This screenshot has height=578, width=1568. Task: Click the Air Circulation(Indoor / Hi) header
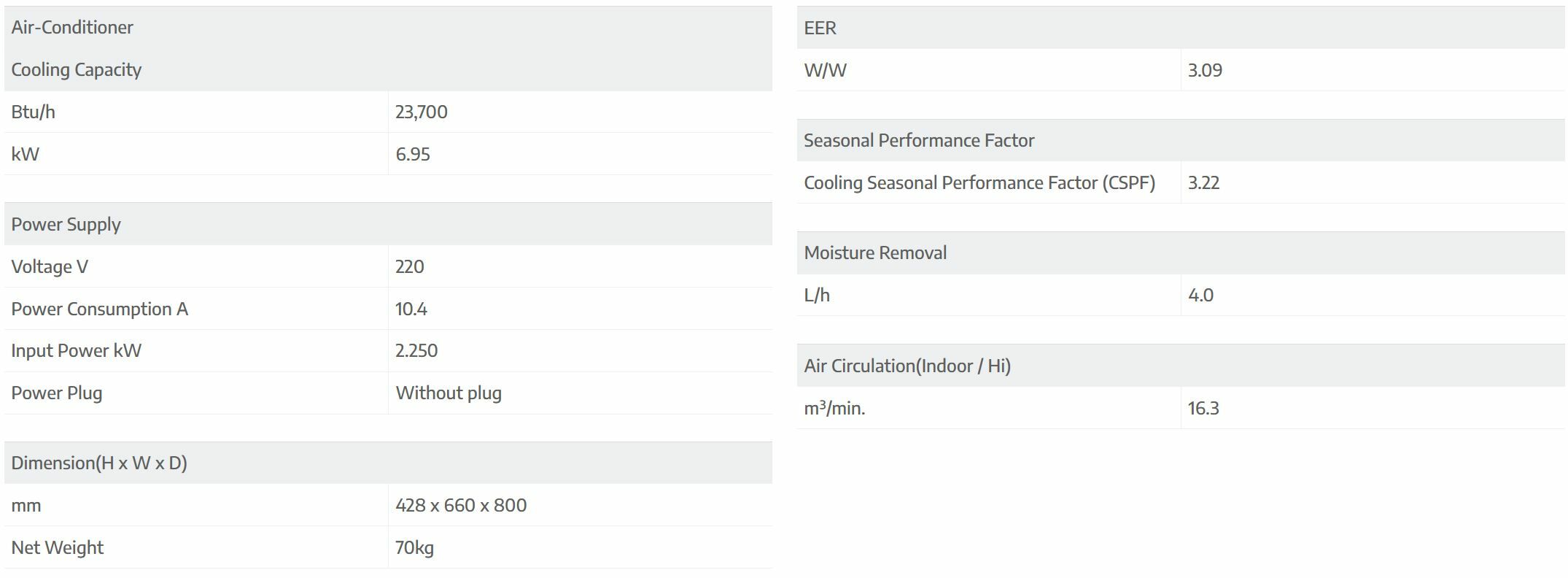907,366
